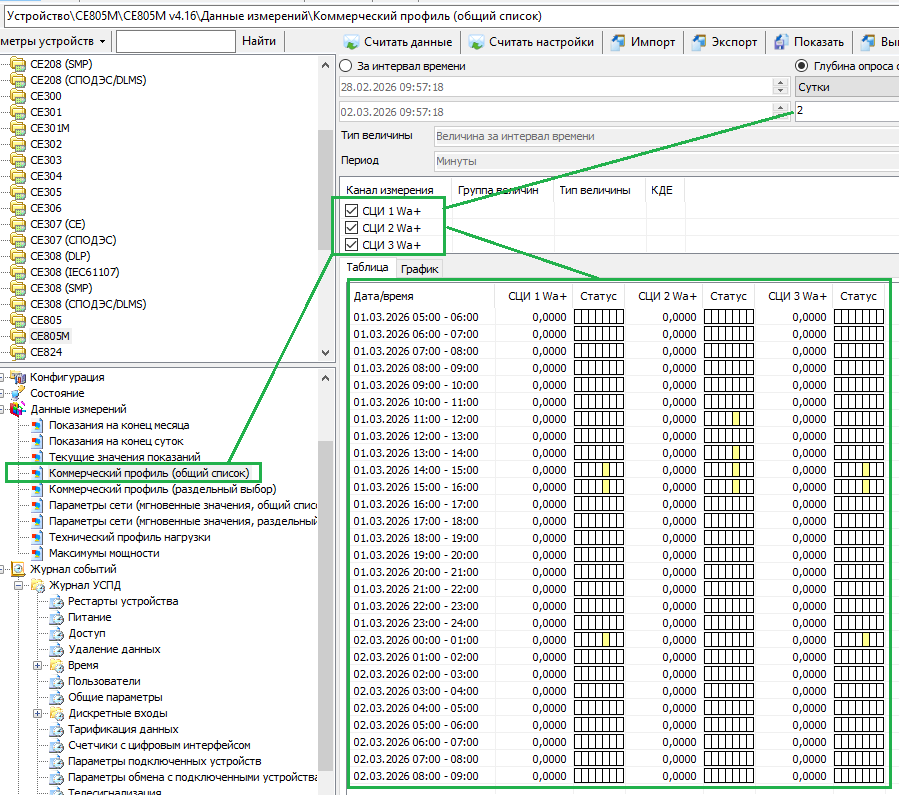Switch to the График tab
This screenshot has width=899, height=795.
[x=420, y=268]
